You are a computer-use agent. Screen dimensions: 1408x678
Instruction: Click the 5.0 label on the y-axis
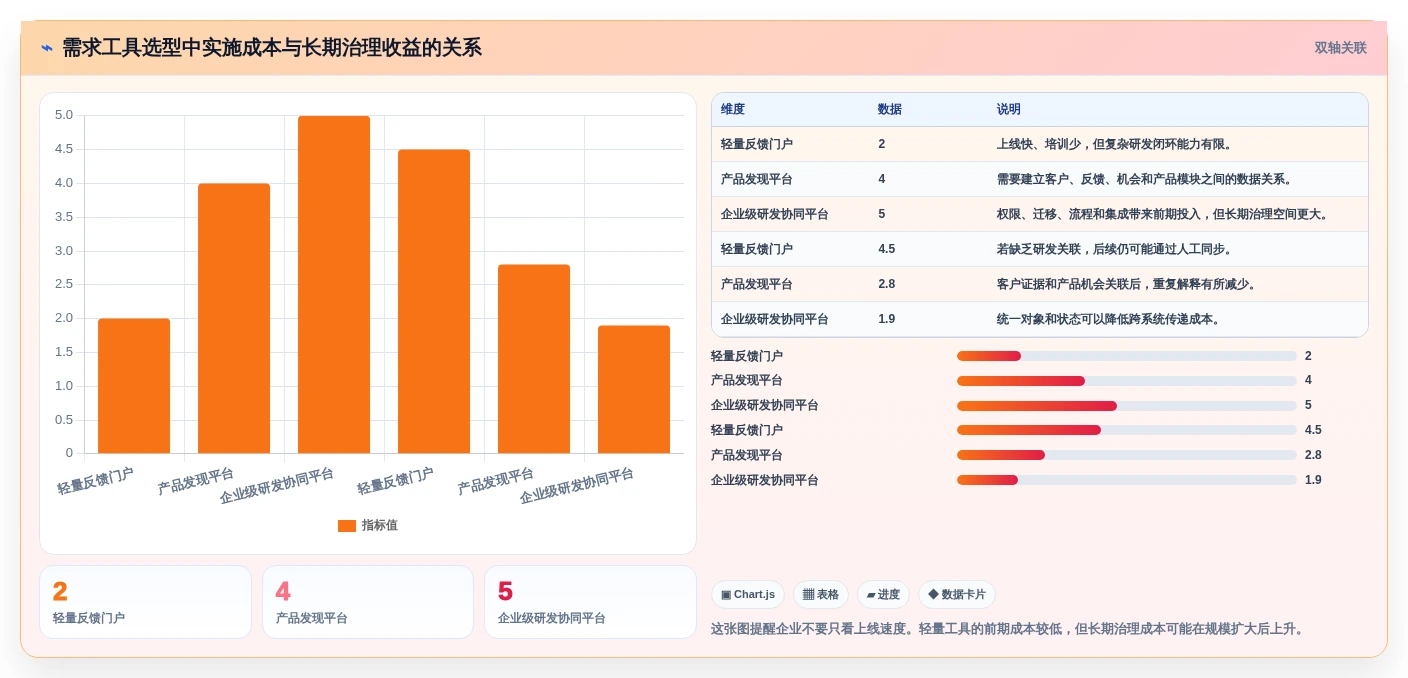click(64, 115)
